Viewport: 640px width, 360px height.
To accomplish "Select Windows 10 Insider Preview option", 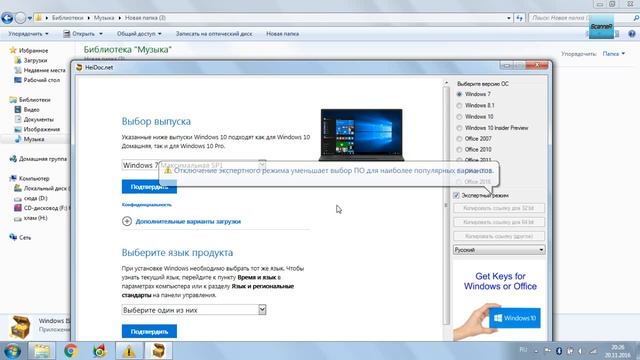I will (459, 128).
